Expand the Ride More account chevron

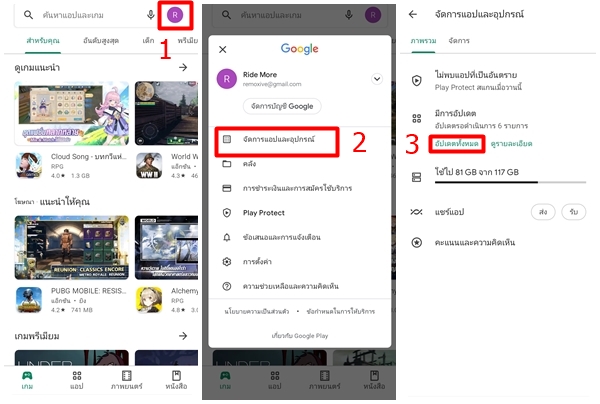(x=377, y=79)
